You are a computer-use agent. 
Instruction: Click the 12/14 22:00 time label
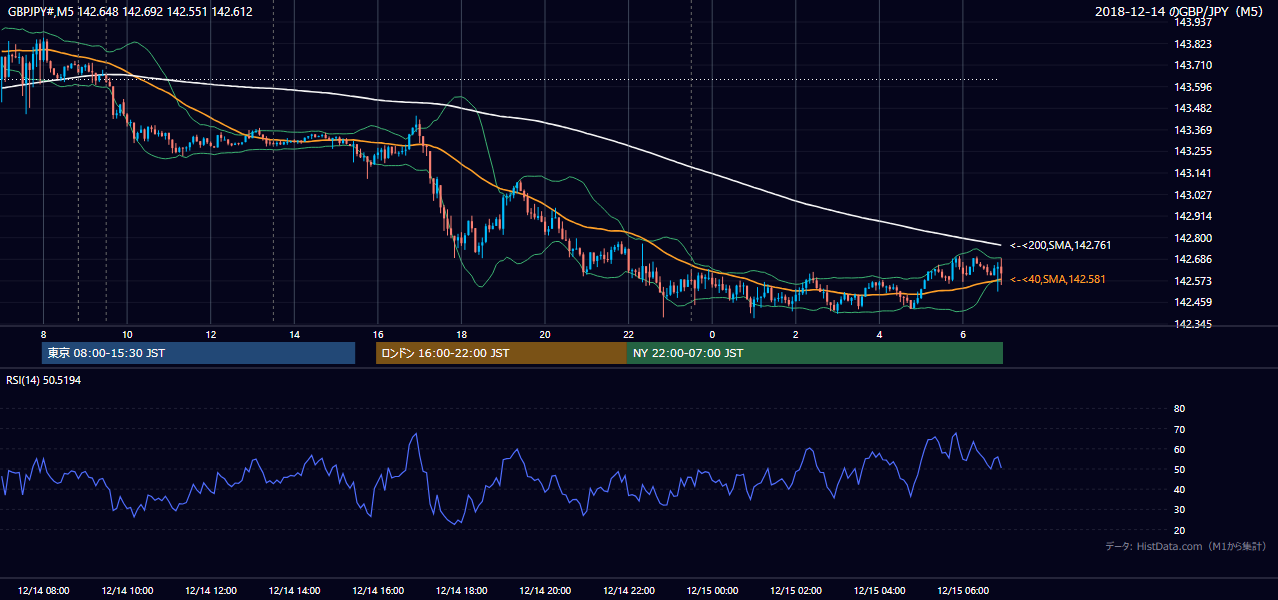tap(628, 591)
